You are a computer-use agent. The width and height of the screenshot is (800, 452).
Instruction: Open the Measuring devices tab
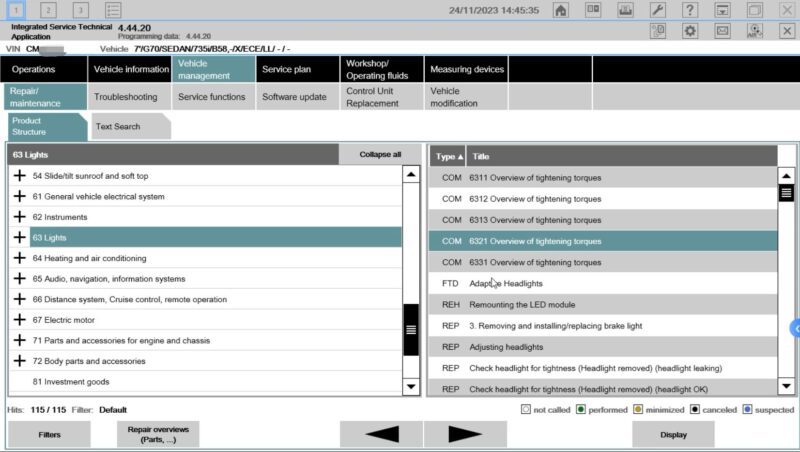466,69
